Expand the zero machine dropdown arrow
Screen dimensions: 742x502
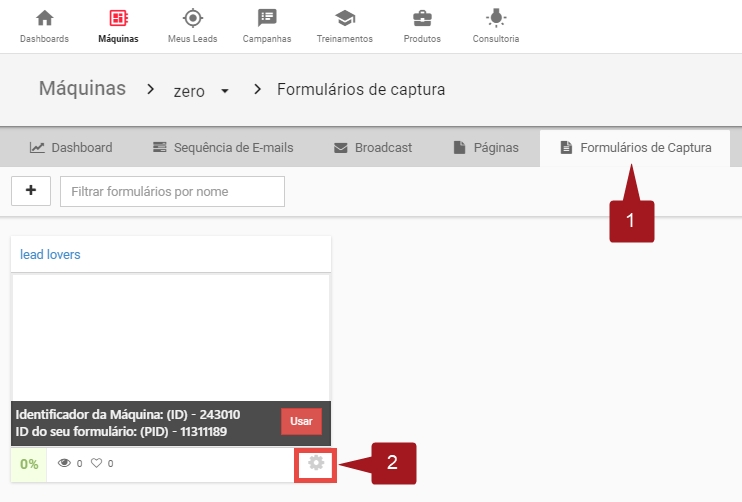(225, 91)
